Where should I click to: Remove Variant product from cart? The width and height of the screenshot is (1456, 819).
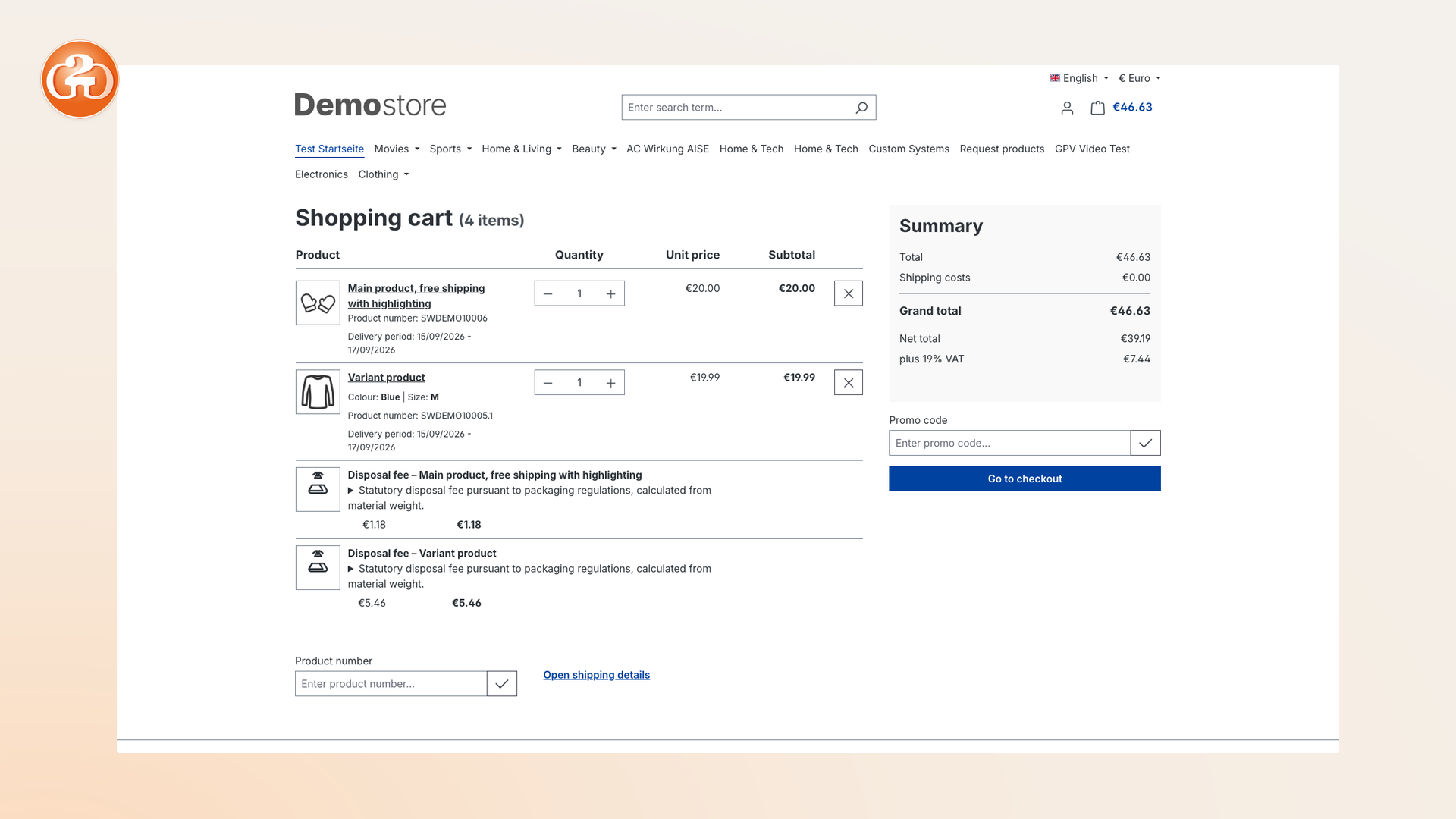tap(849, 383)
